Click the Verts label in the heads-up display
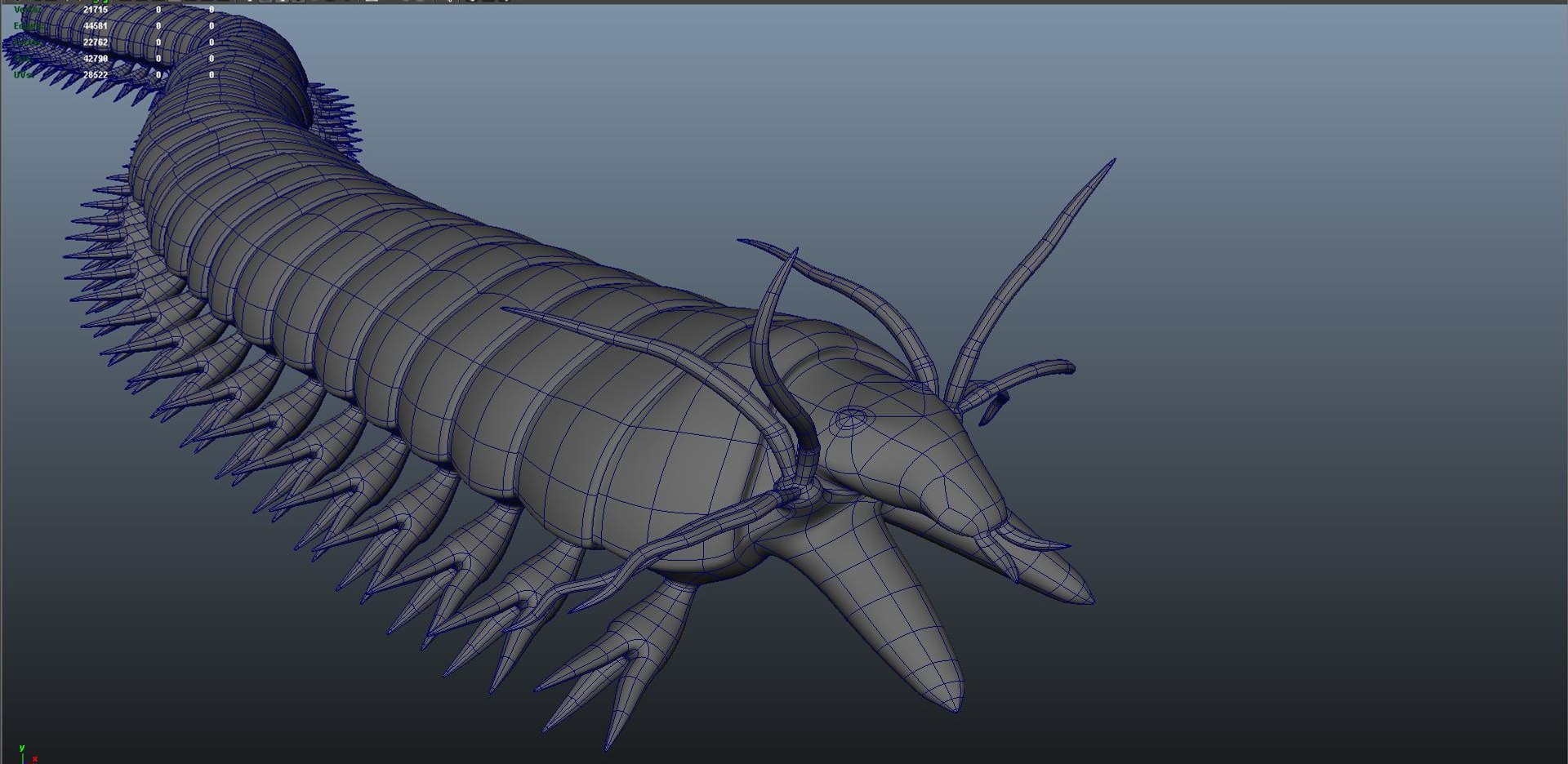 coord(24,10)
